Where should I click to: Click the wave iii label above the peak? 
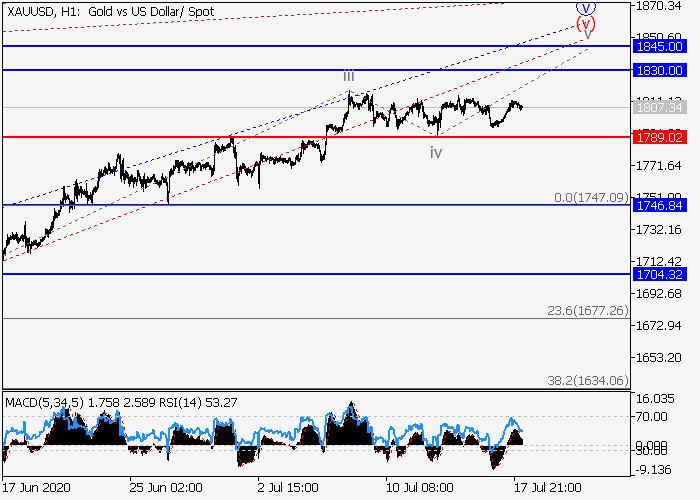coord(348,76)
